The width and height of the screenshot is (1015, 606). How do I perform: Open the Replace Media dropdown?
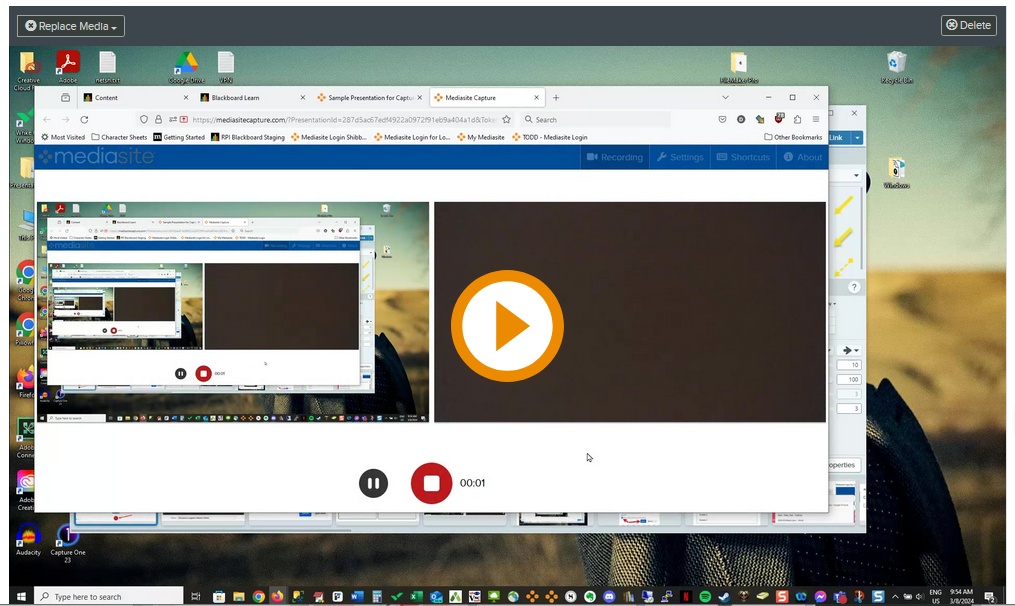(x=71, y=26)
